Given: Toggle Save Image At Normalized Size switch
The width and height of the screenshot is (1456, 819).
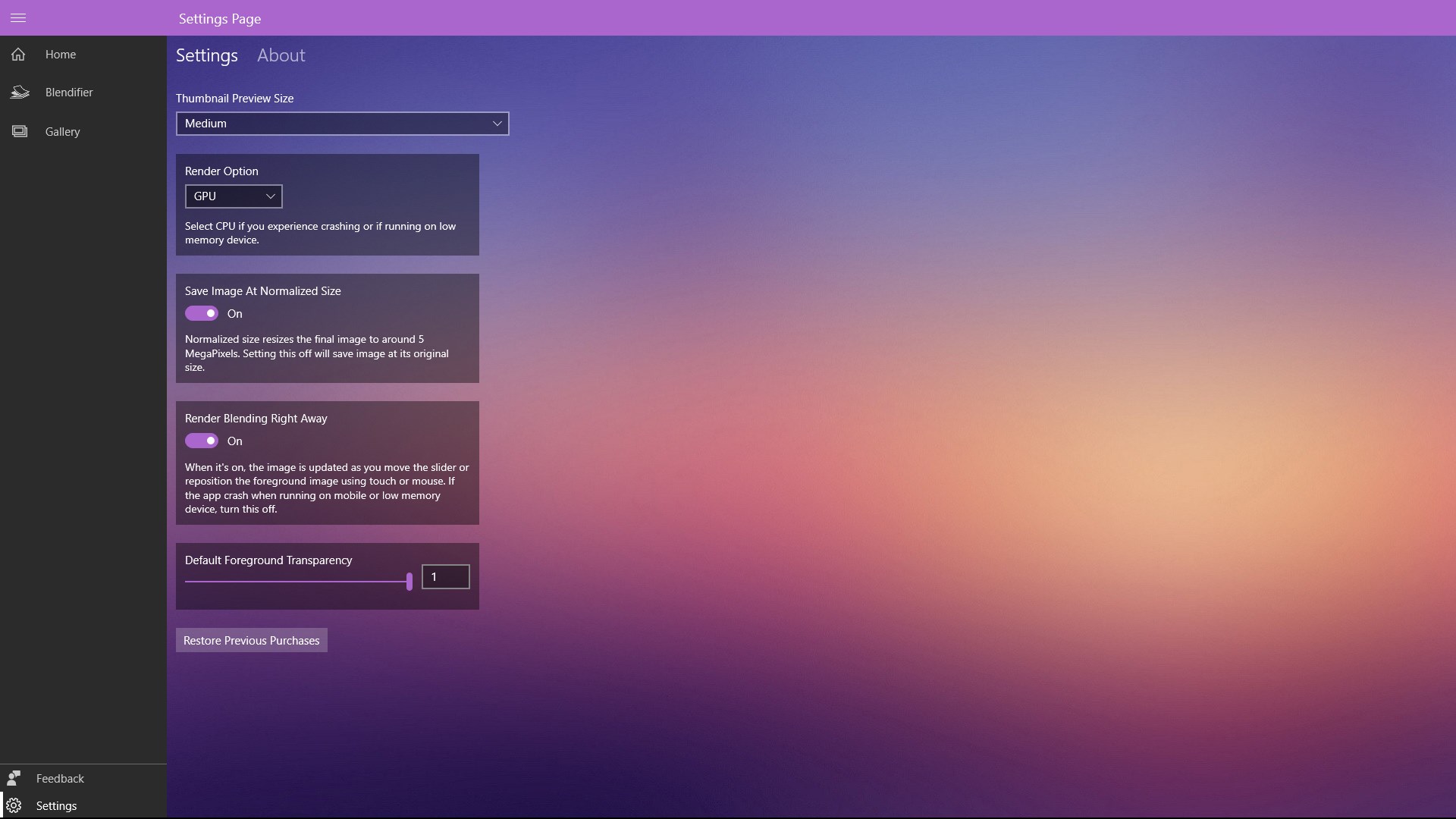Looking at the screenshot, I should [202, 313].
